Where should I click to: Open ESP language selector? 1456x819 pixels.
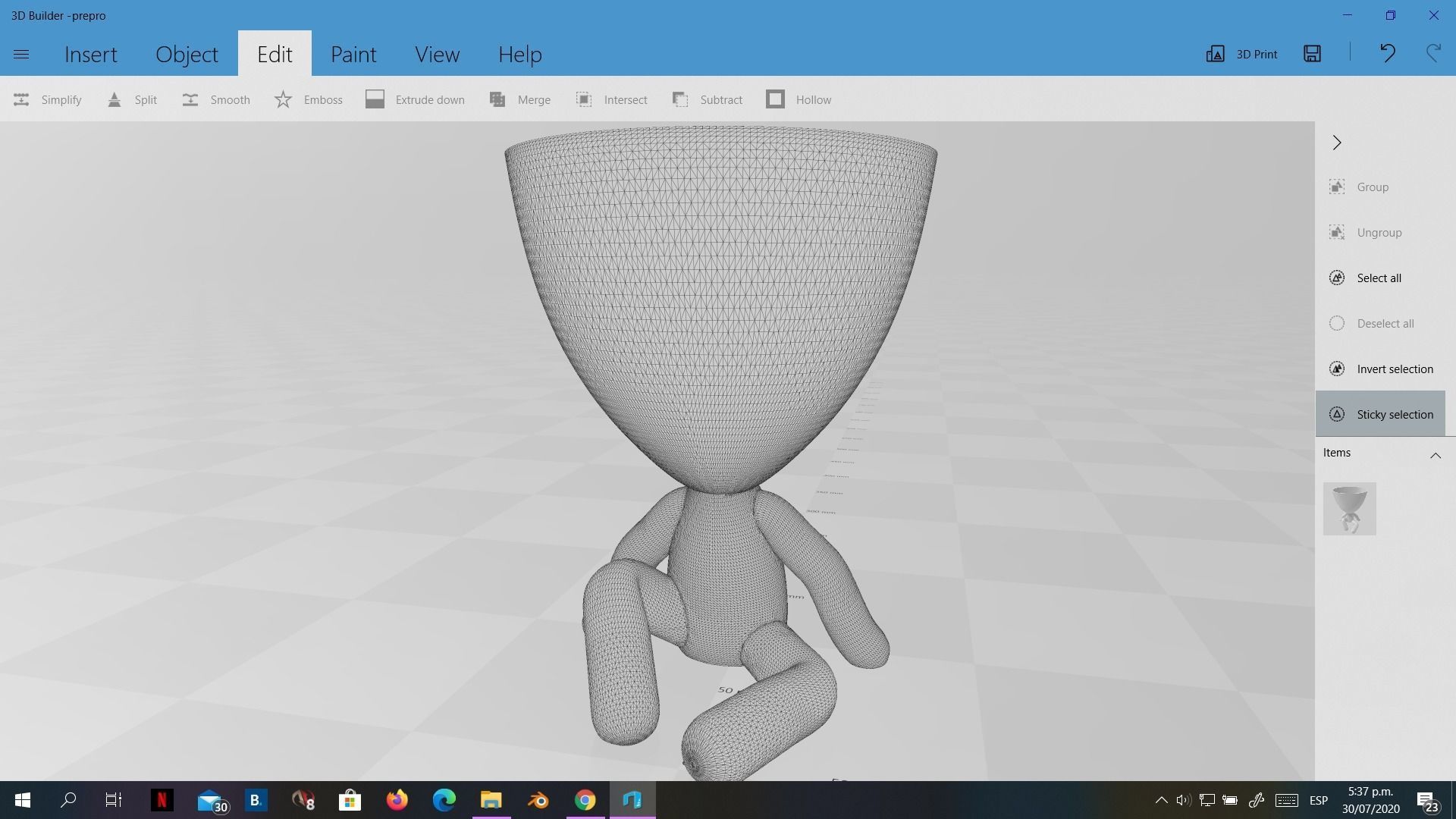pos(1319,800)
